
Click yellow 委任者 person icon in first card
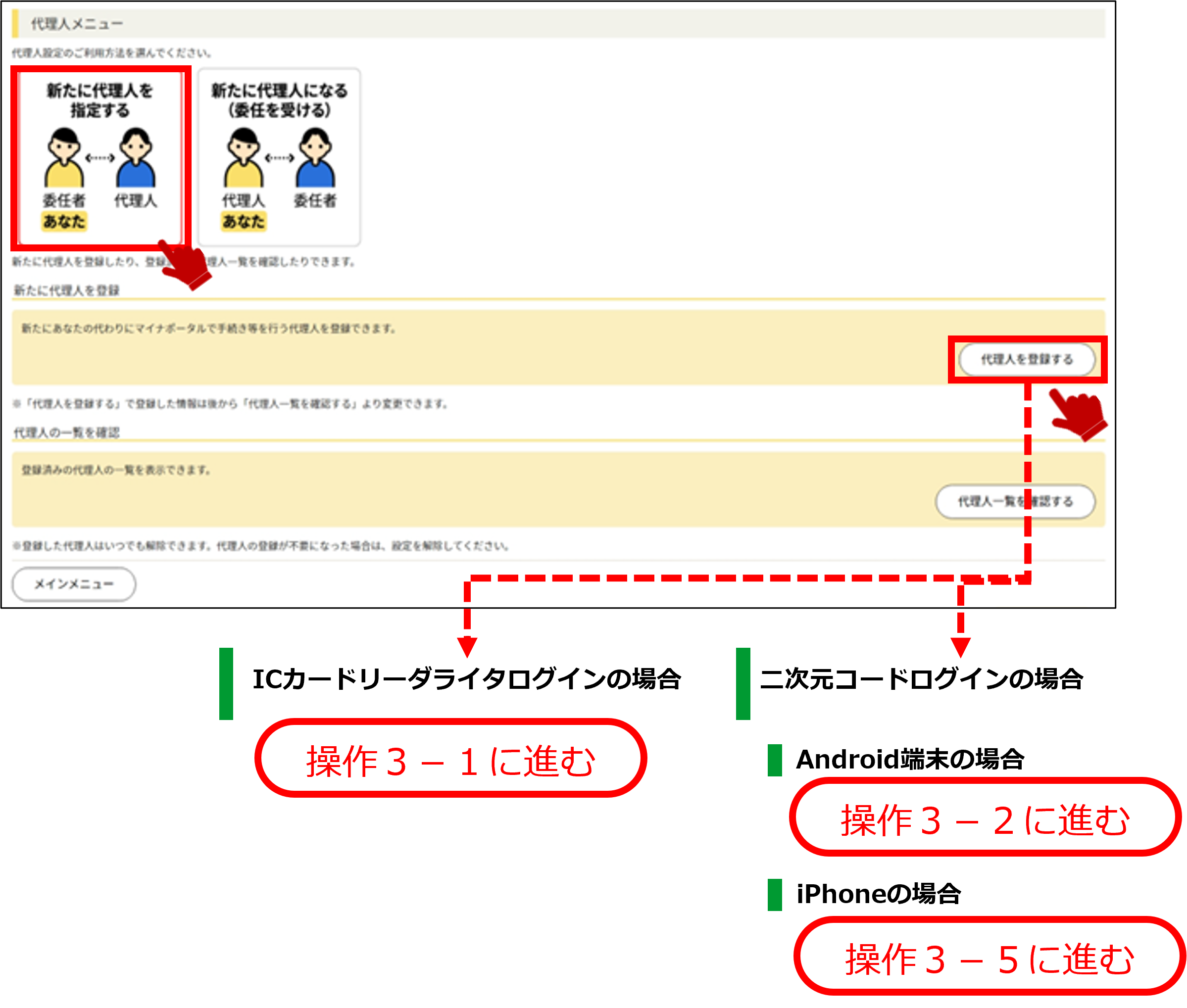64,158
